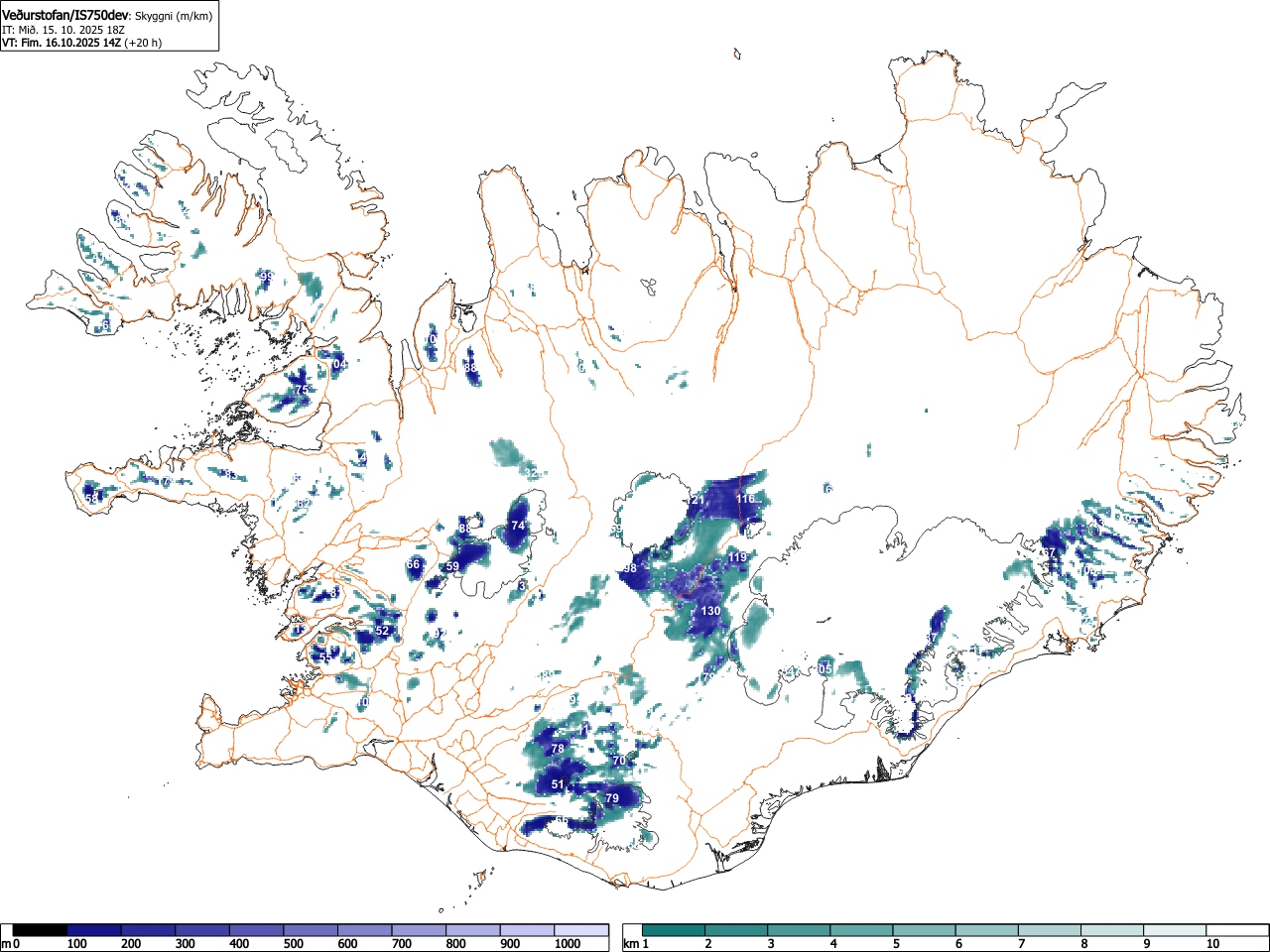Click the "IT: Mið. 15. 10. 2025 18Z" line

pos(63,30)
